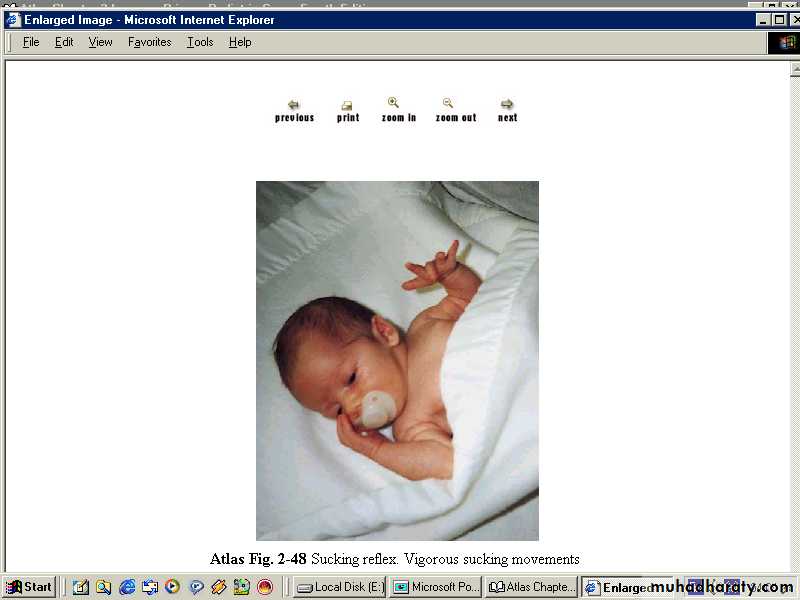Click the print icon above the image
The height and width of the screenshot is (600, 800).
click(x=347, y=105)
